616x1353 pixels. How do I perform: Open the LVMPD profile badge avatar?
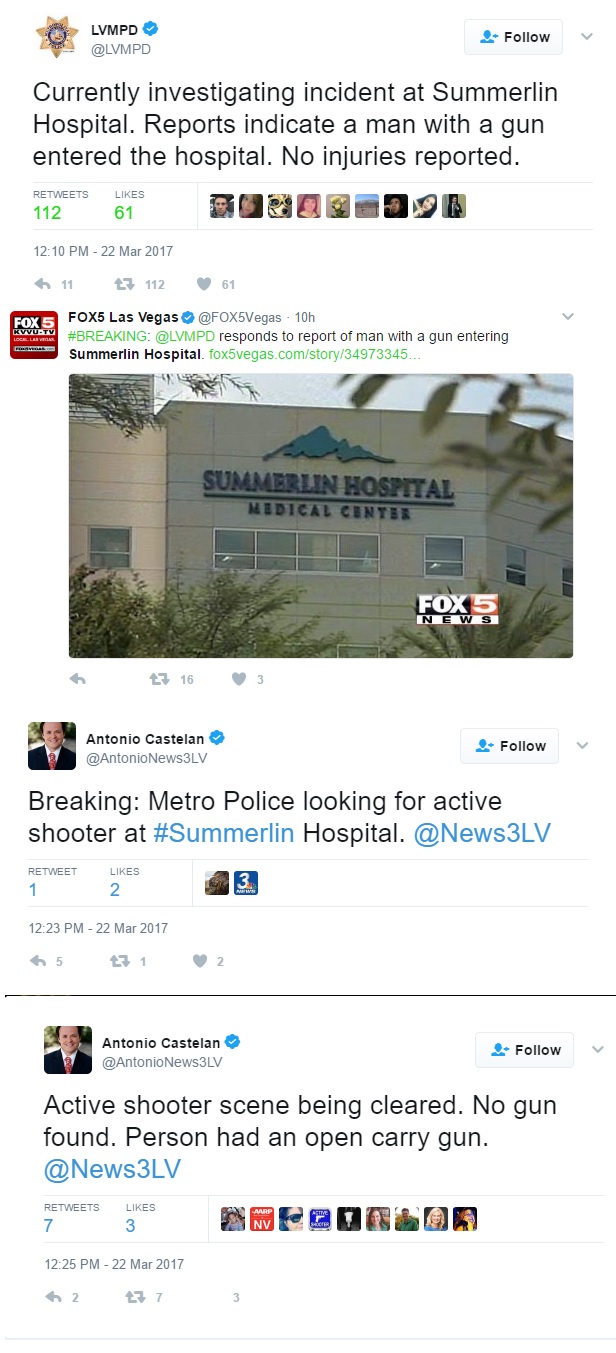[57, 37]
